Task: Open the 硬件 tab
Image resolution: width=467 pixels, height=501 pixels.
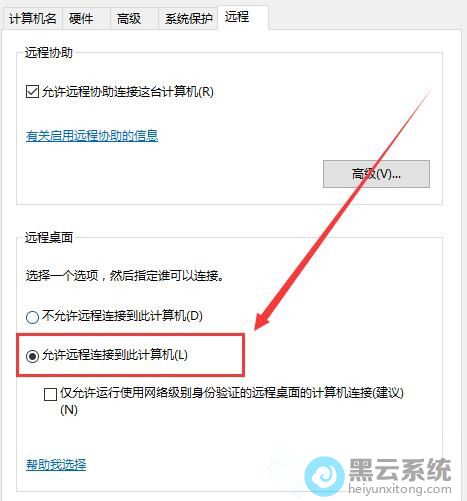Action: click(x=81, y=19)
